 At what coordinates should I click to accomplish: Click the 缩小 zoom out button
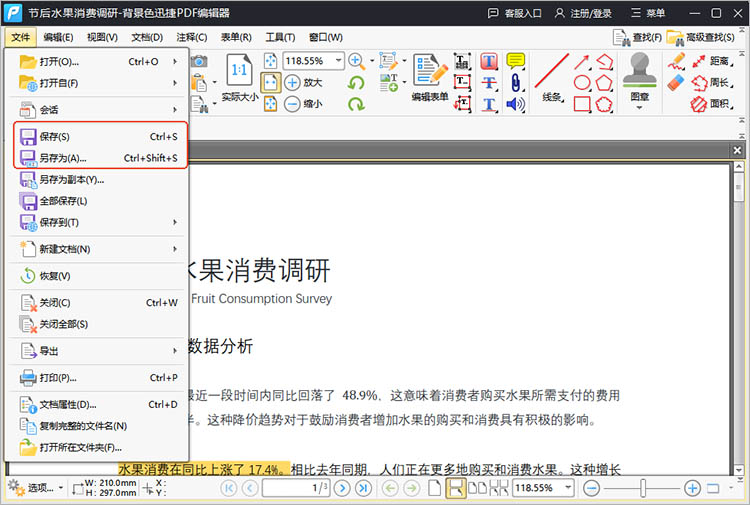point(303,104)
